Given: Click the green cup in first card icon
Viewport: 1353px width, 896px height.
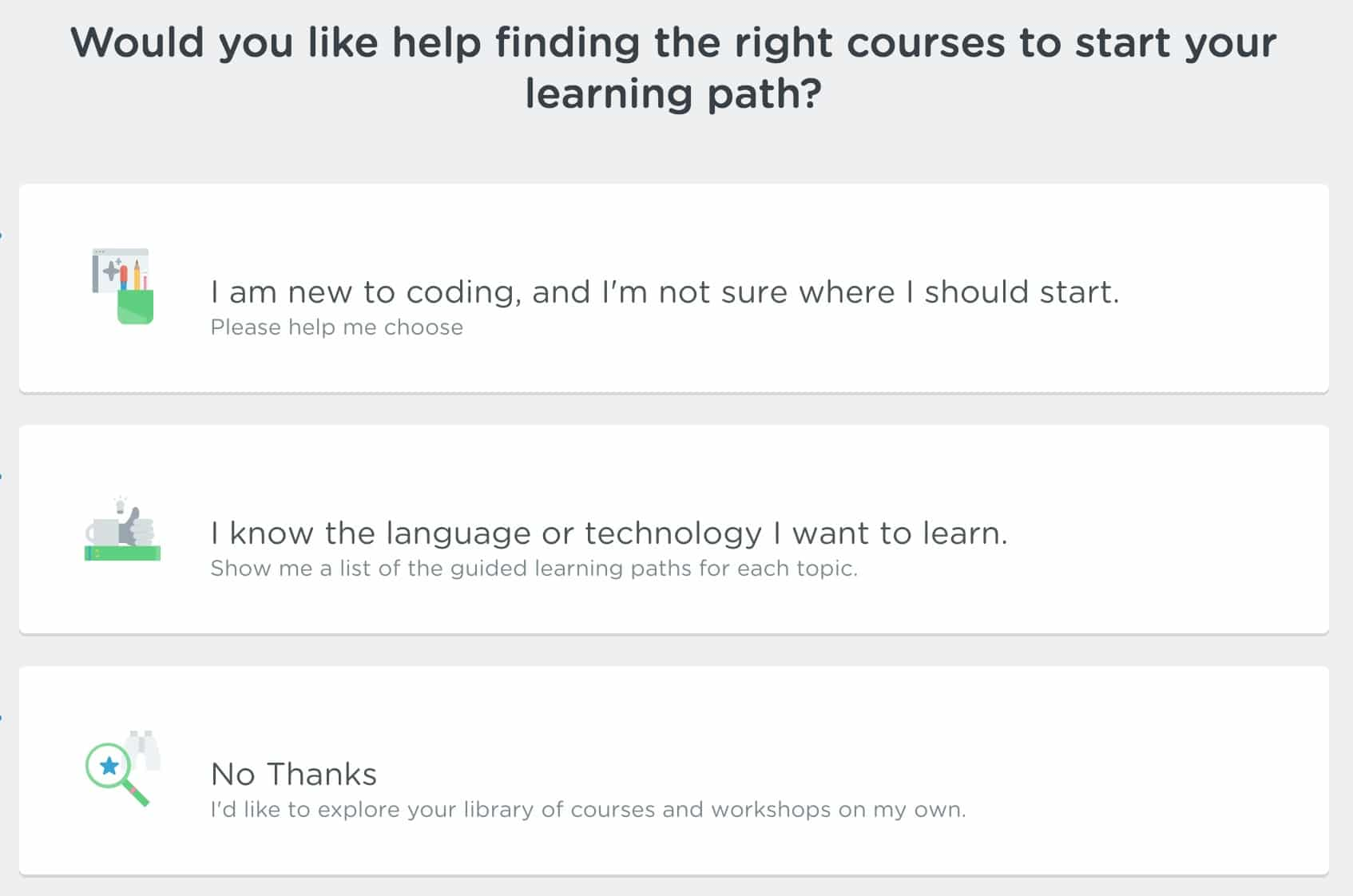Looking at the screenshot, I should click(x=135, y=307).
